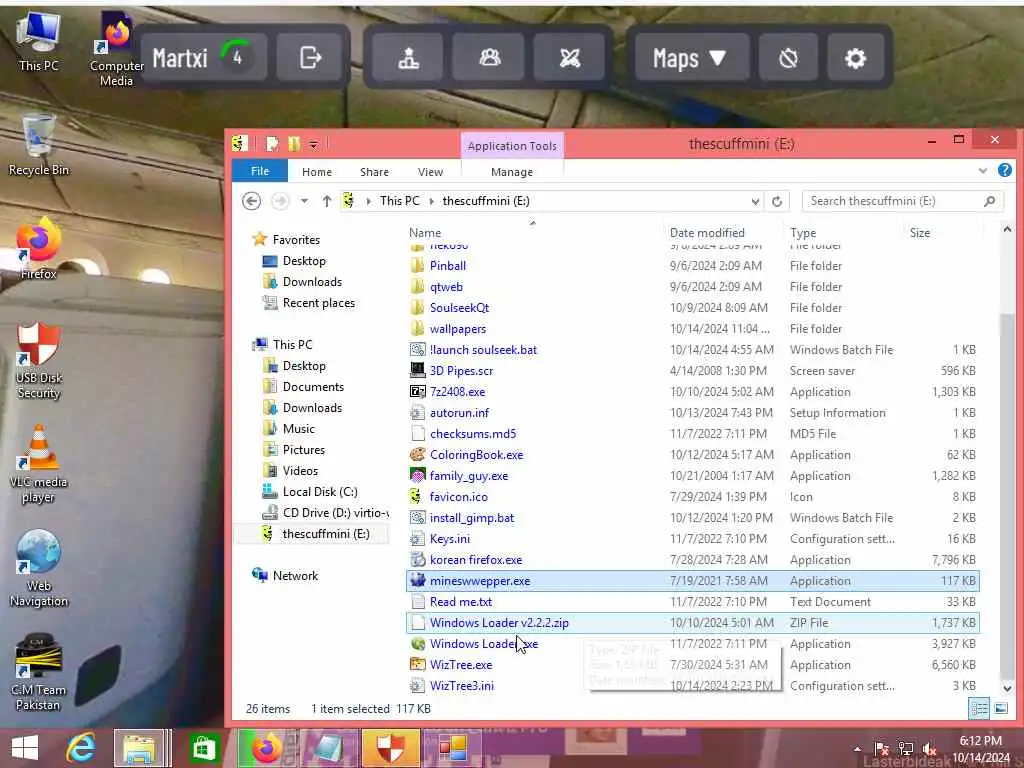Switch to the View ribbon tab
Screen dimensions: 1024x768
[430, 172]
